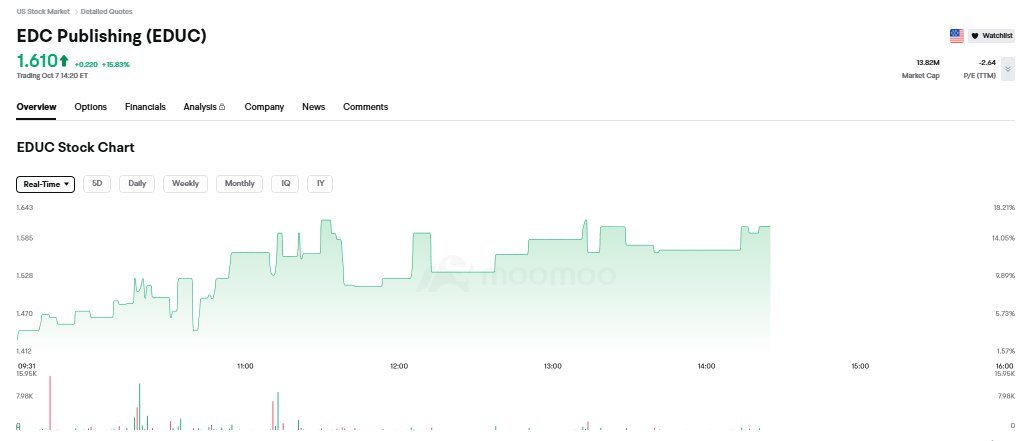Click the tall red volume bar near open
The width and height of the screenshot is (1030, 441).
pos(50,403)
